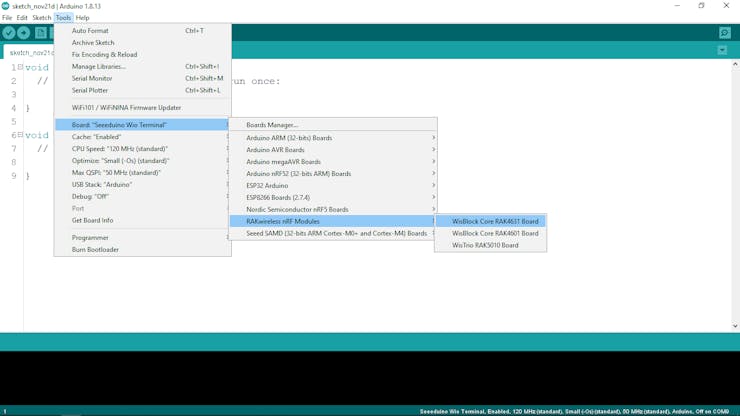Expand Cache: Enabled submenu
Screen dimensions: 740x416
[143, 137]
